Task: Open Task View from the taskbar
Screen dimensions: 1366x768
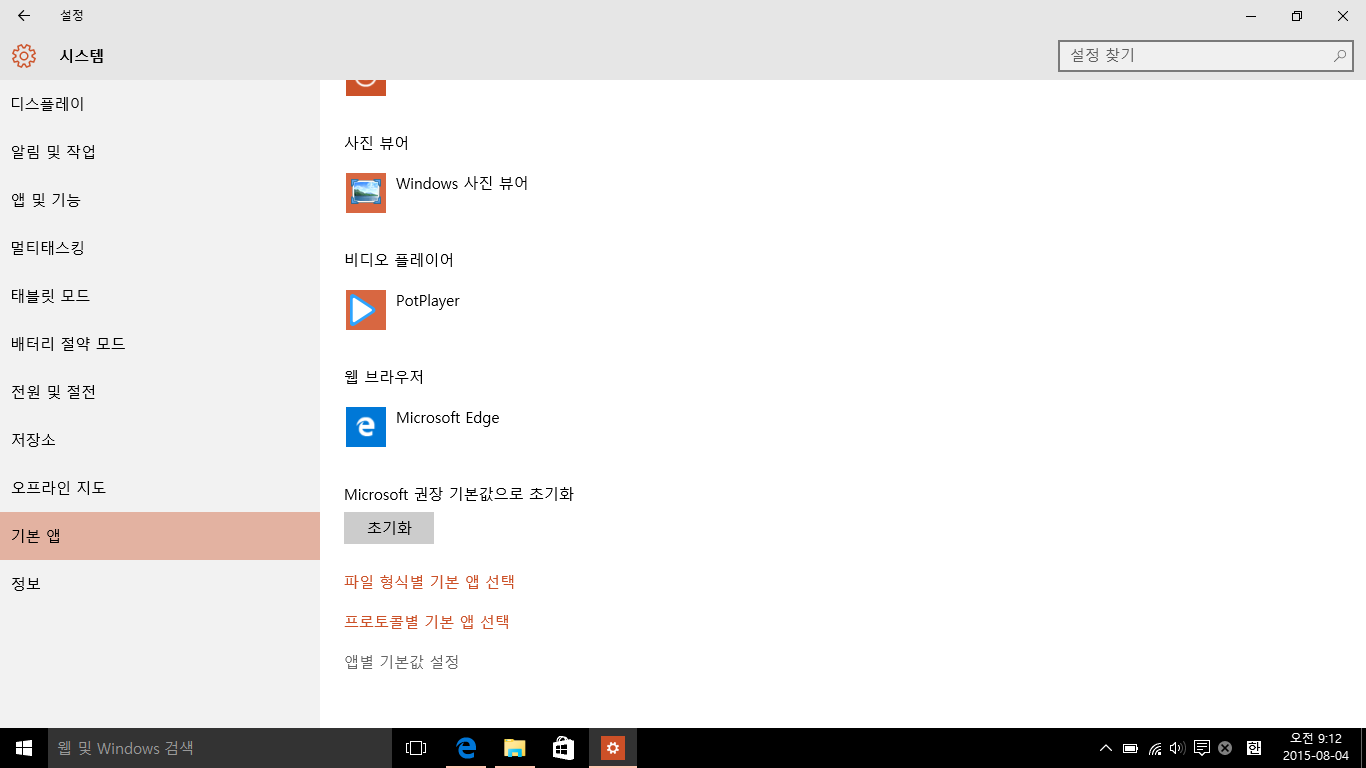Action: (416, 748)
